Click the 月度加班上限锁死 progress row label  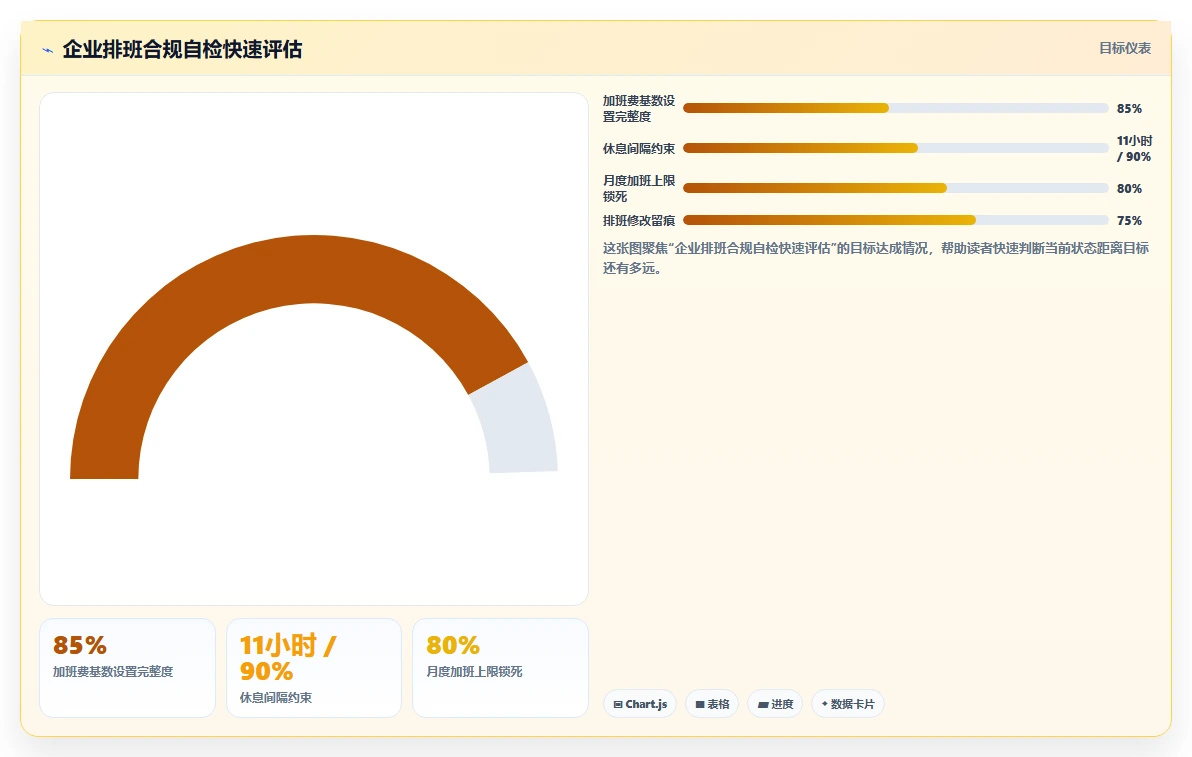pyautogui.click(x=639, y=188)
